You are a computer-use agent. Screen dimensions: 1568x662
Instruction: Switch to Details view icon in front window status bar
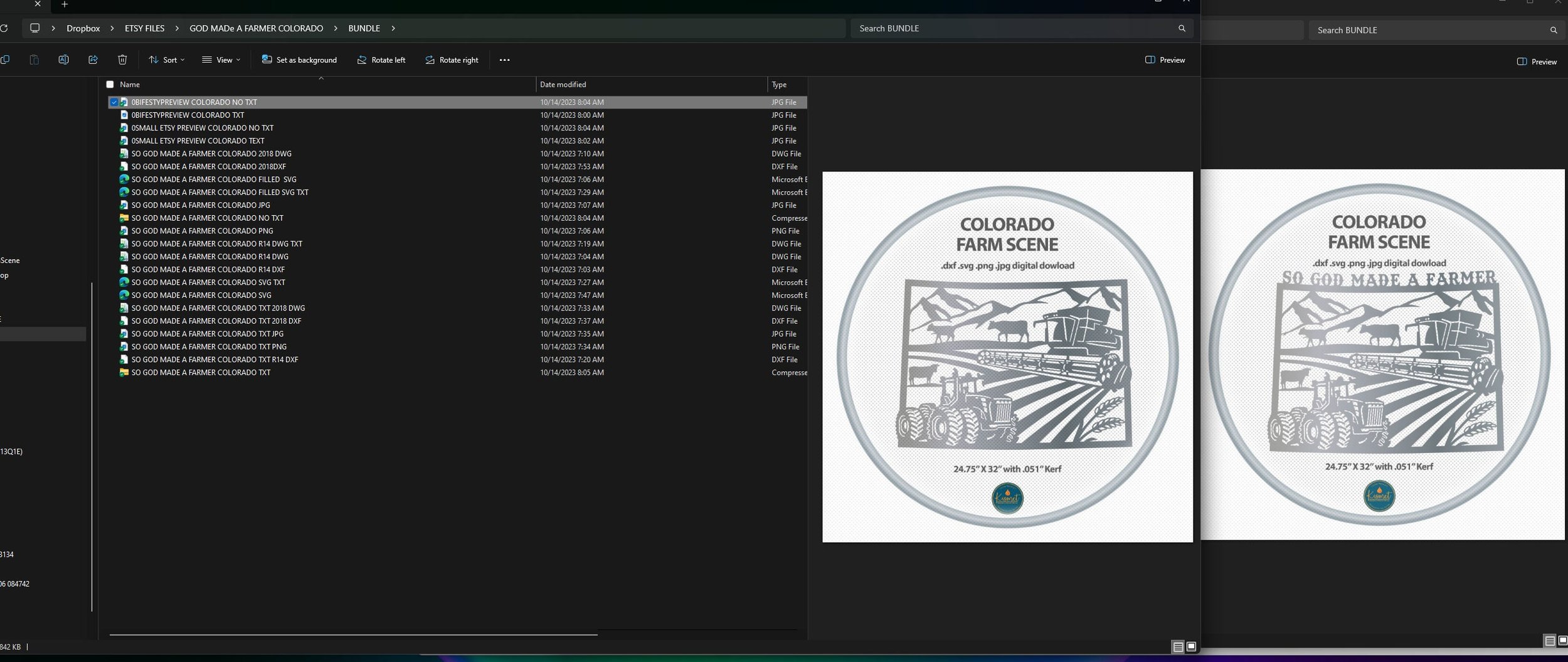[1178, 646]
